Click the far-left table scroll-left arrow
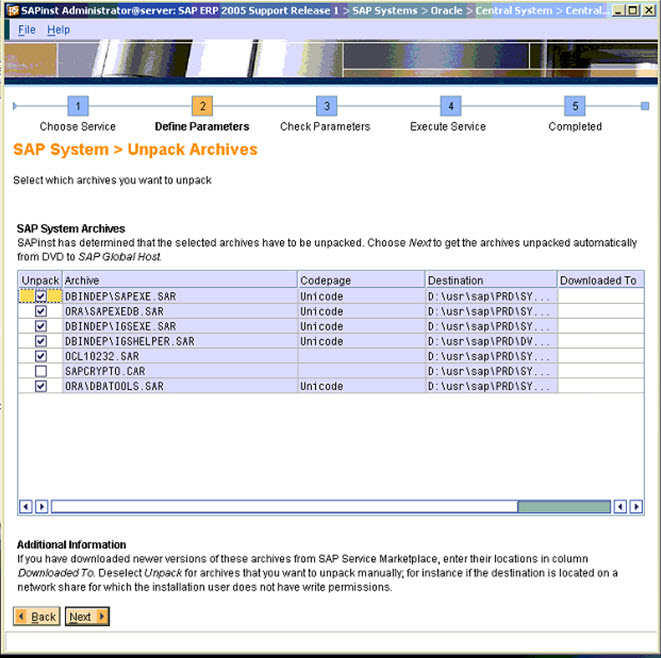The height and width of the screenshot is (658, 661). [x=26, y=506]
